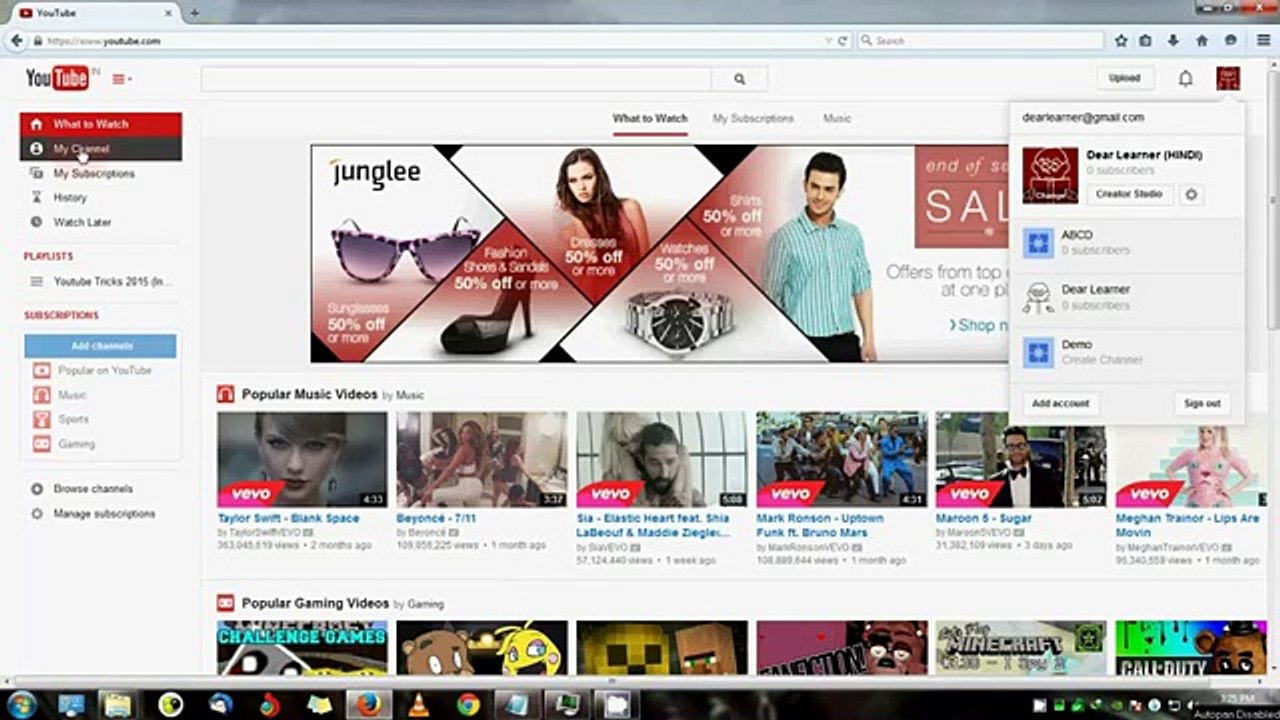The width and height of the screenshot is (1280, 720).
Task: Open channel settings gear icon
Action: tap(1191, 195)
